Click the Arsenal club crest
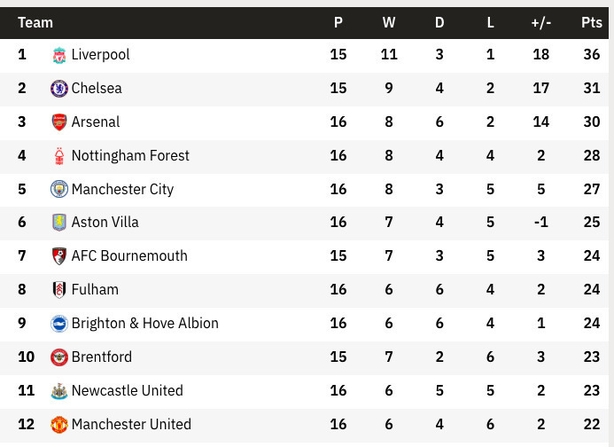Viewport: 614px width, 447px height. pyautogui.click(x=59, y=122)
